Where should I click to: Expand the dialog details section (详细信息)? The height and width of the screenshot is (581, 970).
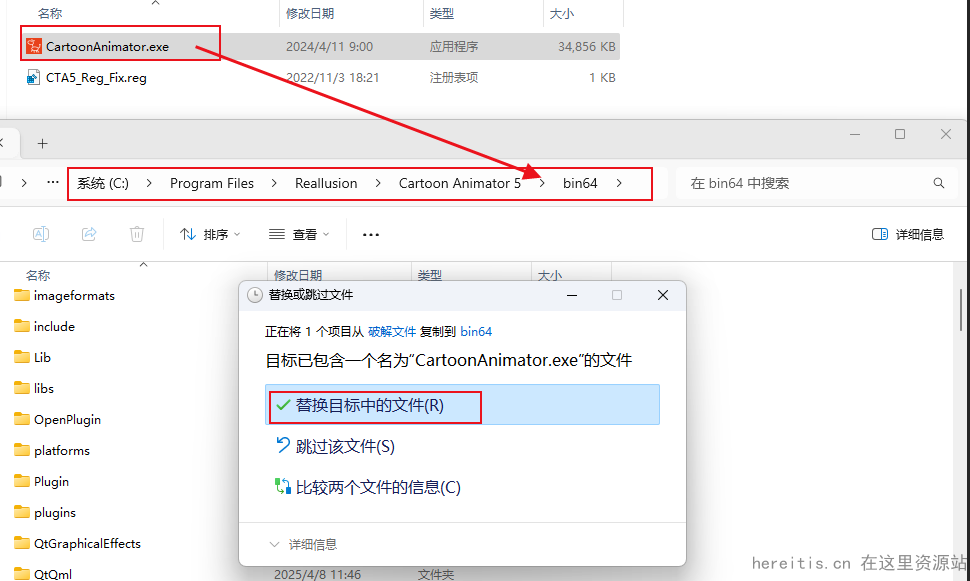point(303,544)
